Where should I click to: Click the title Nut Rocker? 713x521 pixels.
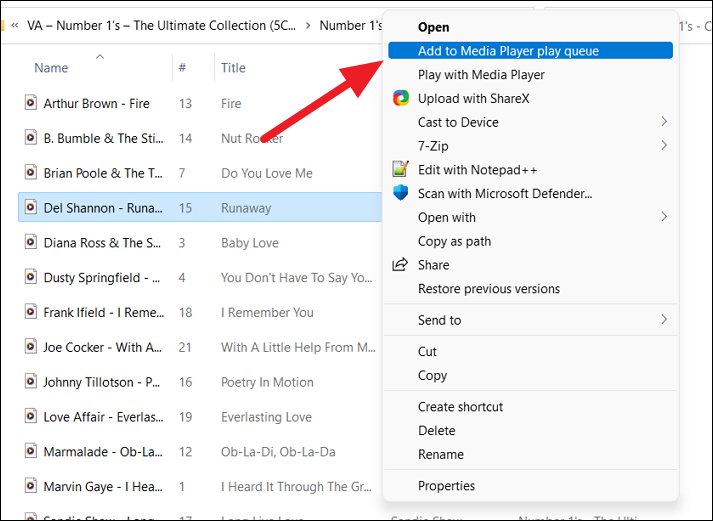tap(252, 138)
